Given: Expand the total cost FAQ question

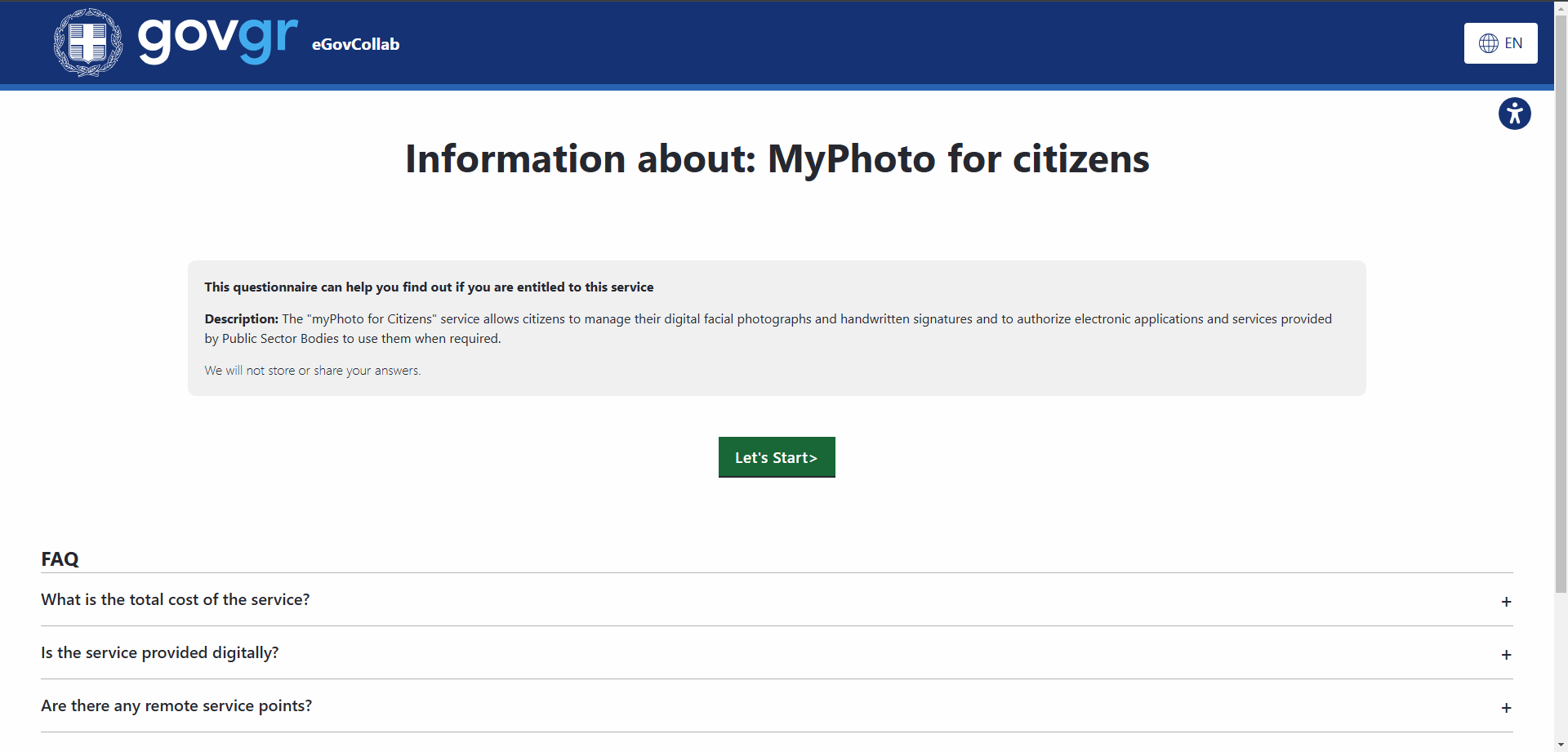Looking at the screenshot, I should (x=777, y=599).
